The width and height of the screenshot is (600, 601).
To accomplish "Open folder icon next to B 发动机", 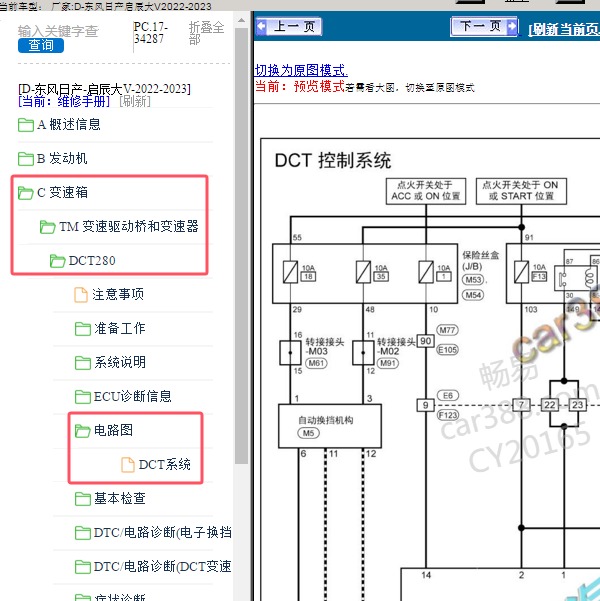I will (x=26, y=158).
